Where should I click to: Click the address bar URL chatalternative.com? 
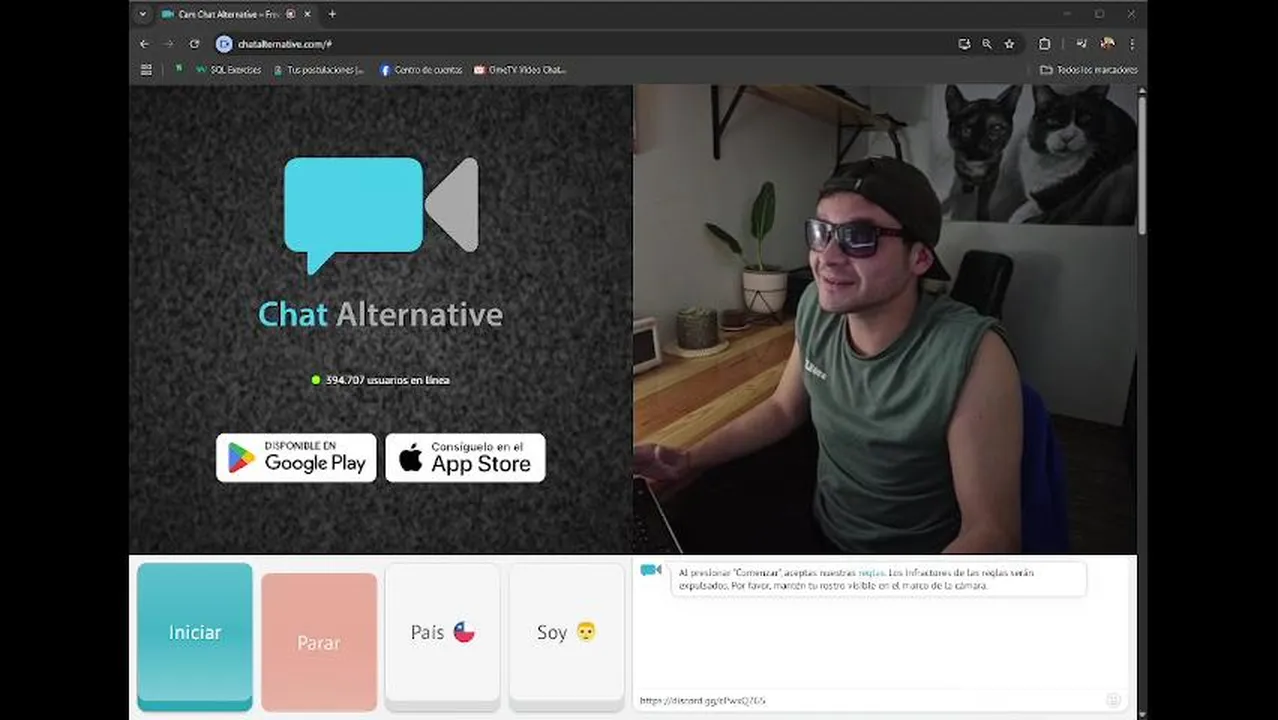285,44
